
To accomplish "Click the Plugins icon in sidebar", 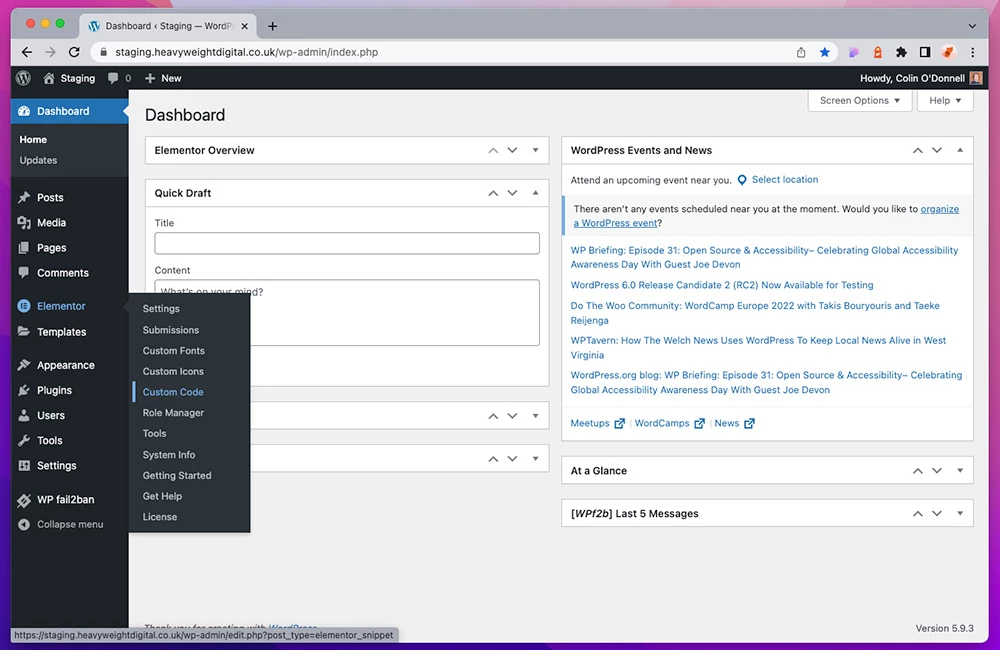I will click(24, 390).
